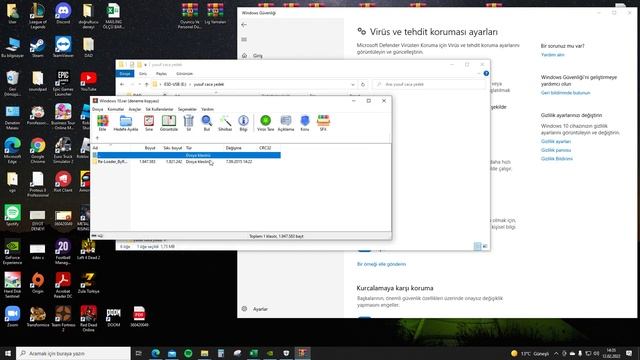Click the Geri bildirimde bulunun link
This screenshot has height=360, width=640.
(x=565, y=93)
